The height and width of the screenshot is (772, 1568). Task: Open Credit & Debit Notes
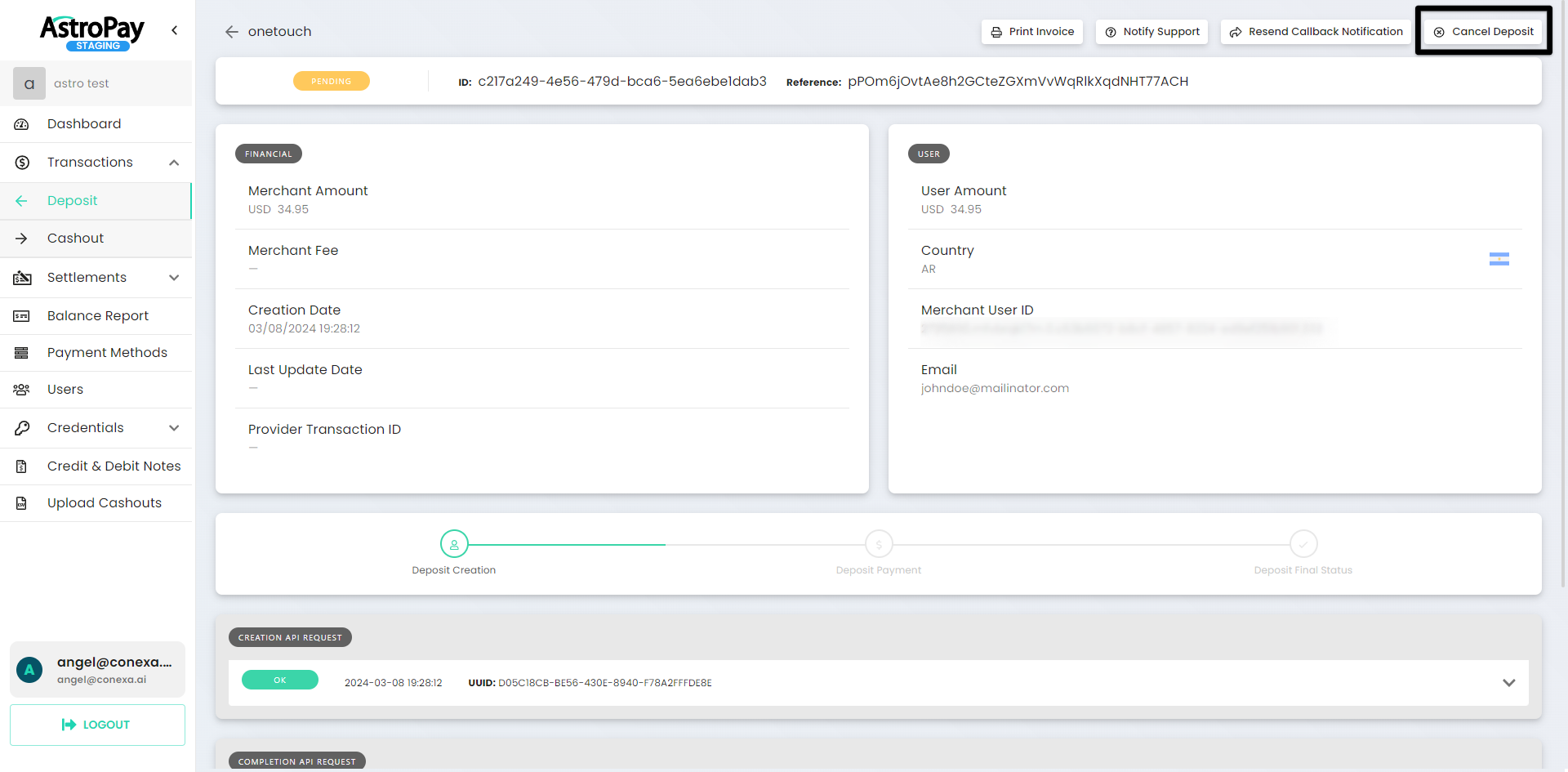click(96, 466)
